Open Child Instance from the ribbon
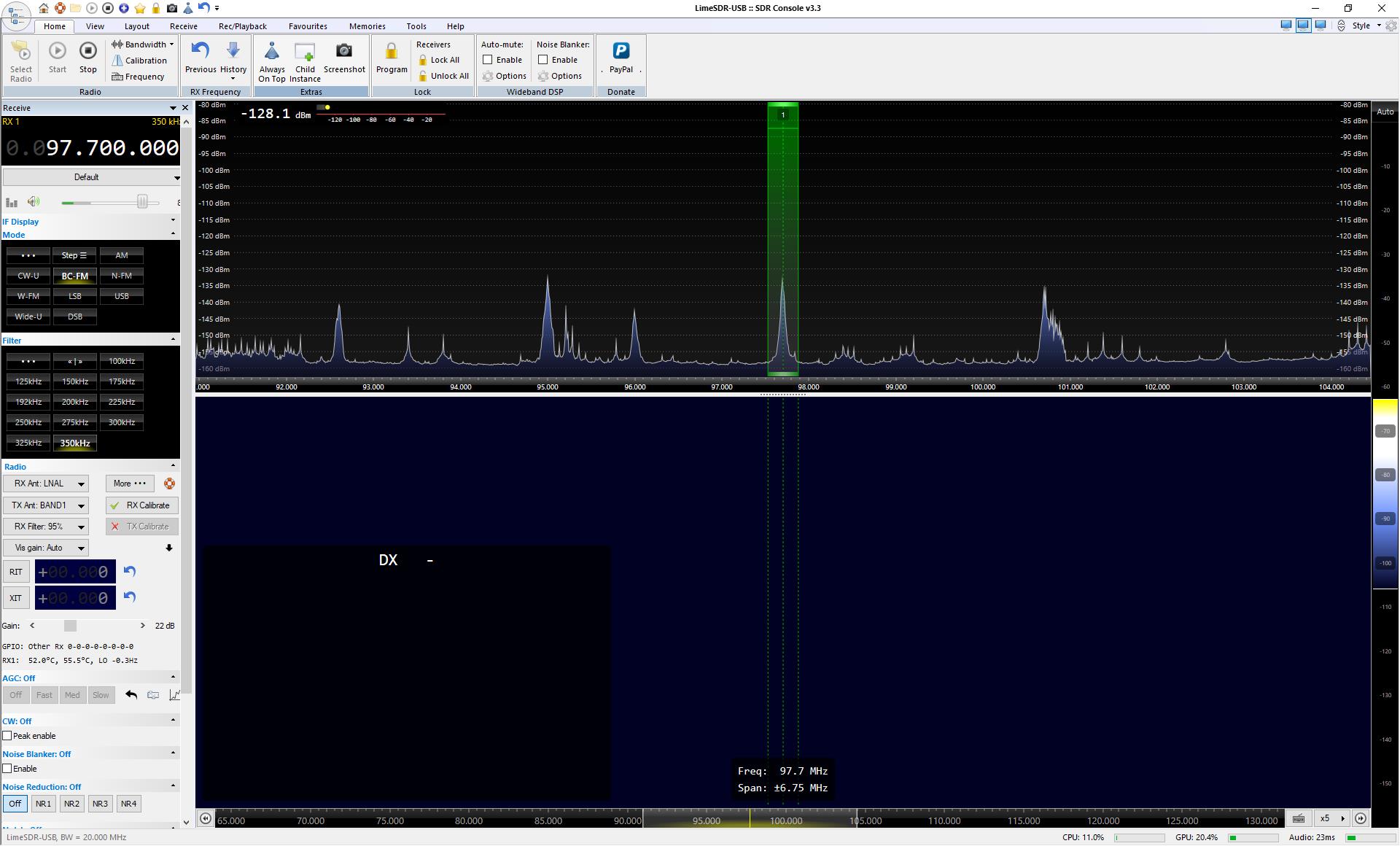 pyautogui.click(x=304, y=51)
